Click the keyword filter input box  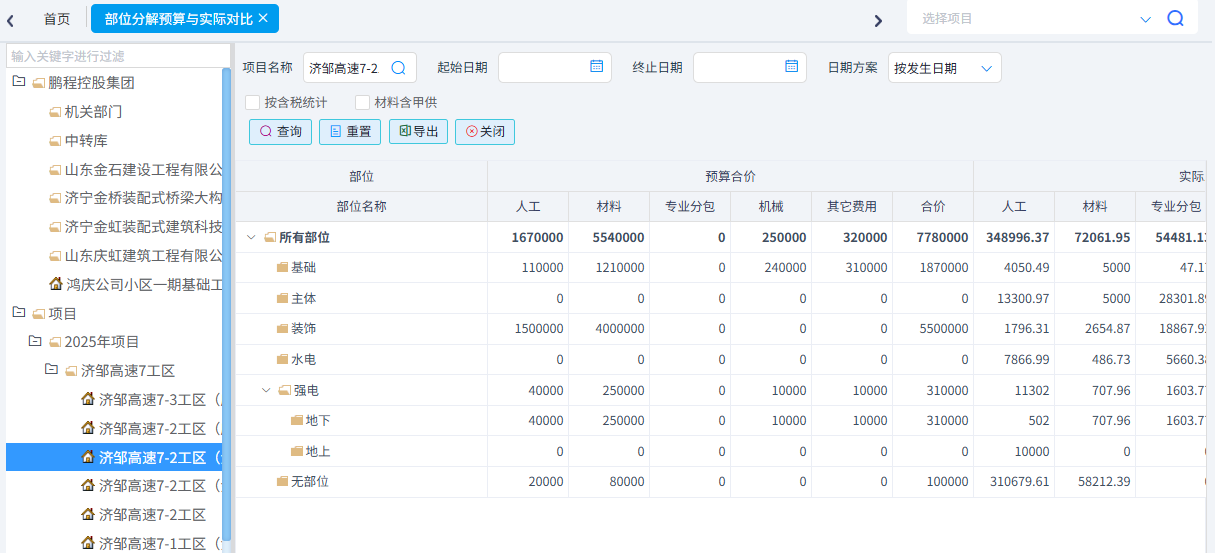coord(118,56)
